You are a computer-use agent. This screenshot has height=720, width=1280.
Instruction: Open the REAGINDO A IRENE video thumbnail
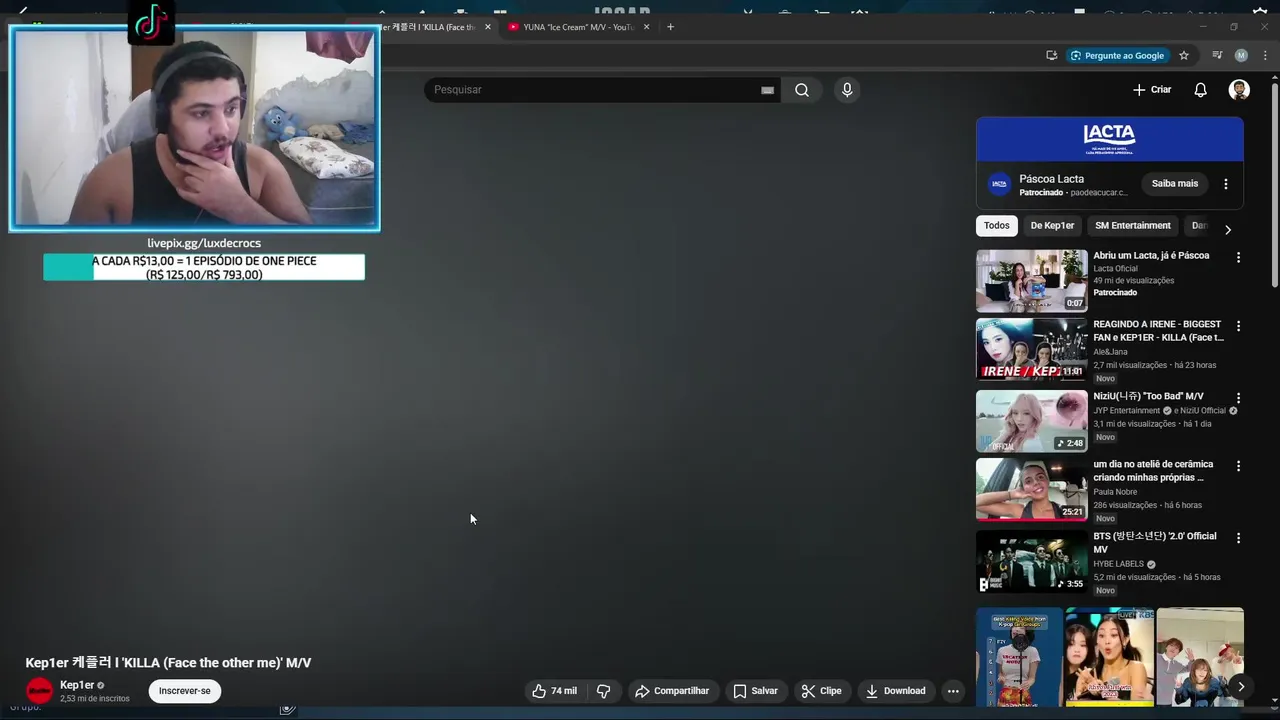pyautogui.click(x=1031, y=349)
